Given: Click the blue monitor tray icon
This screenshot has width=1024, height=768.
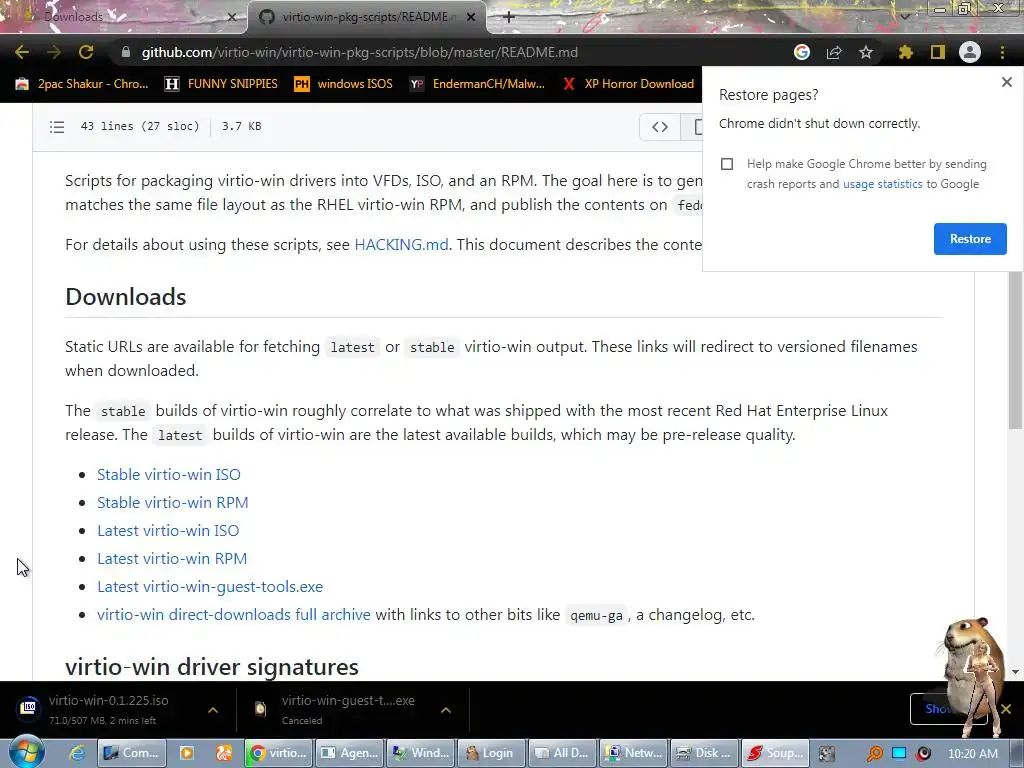Looking at the screenshot, I should [899, 754].
